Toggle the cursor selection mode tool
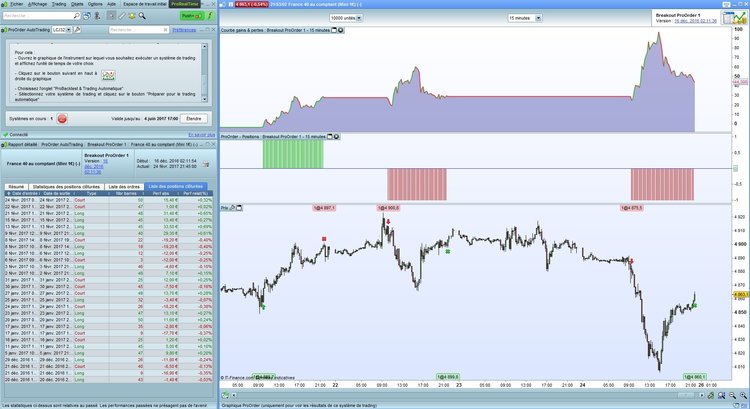This screenshot has height=409, width=750. coord(111,16)
